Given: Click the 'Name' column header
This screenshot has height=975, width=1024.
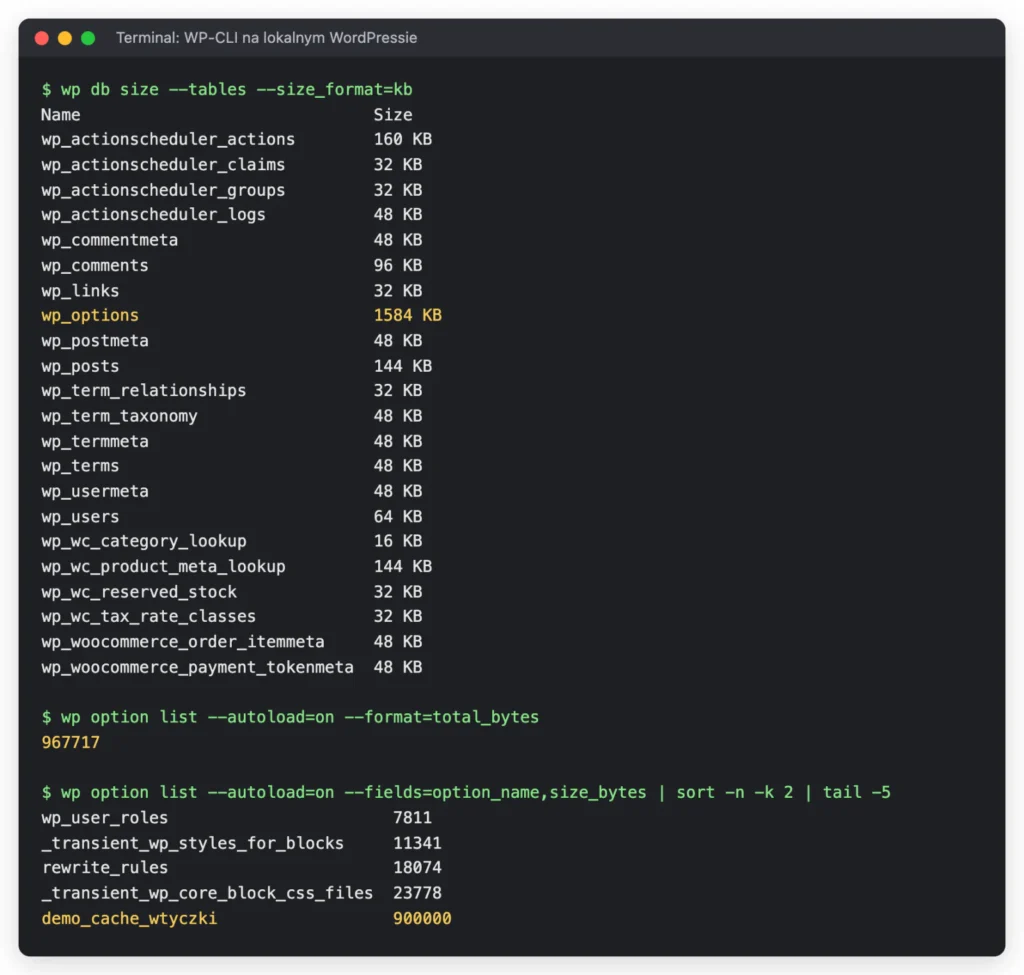Looking at the screenshot, I should click(x=61, y=115).
